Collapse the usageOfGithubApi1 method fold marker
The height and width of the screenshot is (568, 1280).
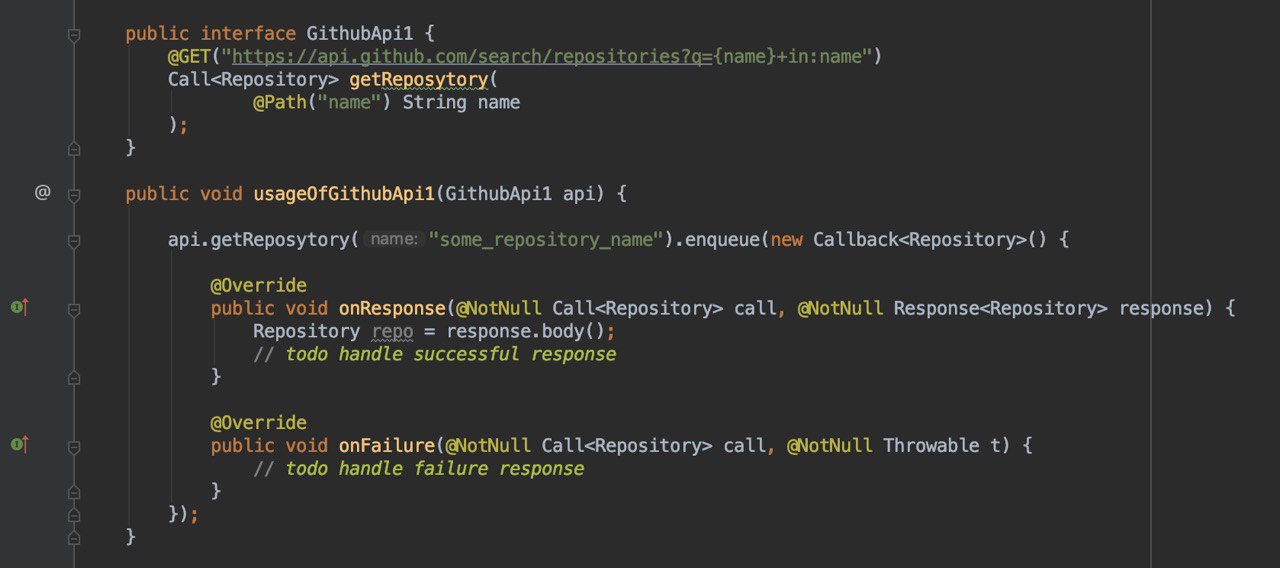click(x=73, y=195)
